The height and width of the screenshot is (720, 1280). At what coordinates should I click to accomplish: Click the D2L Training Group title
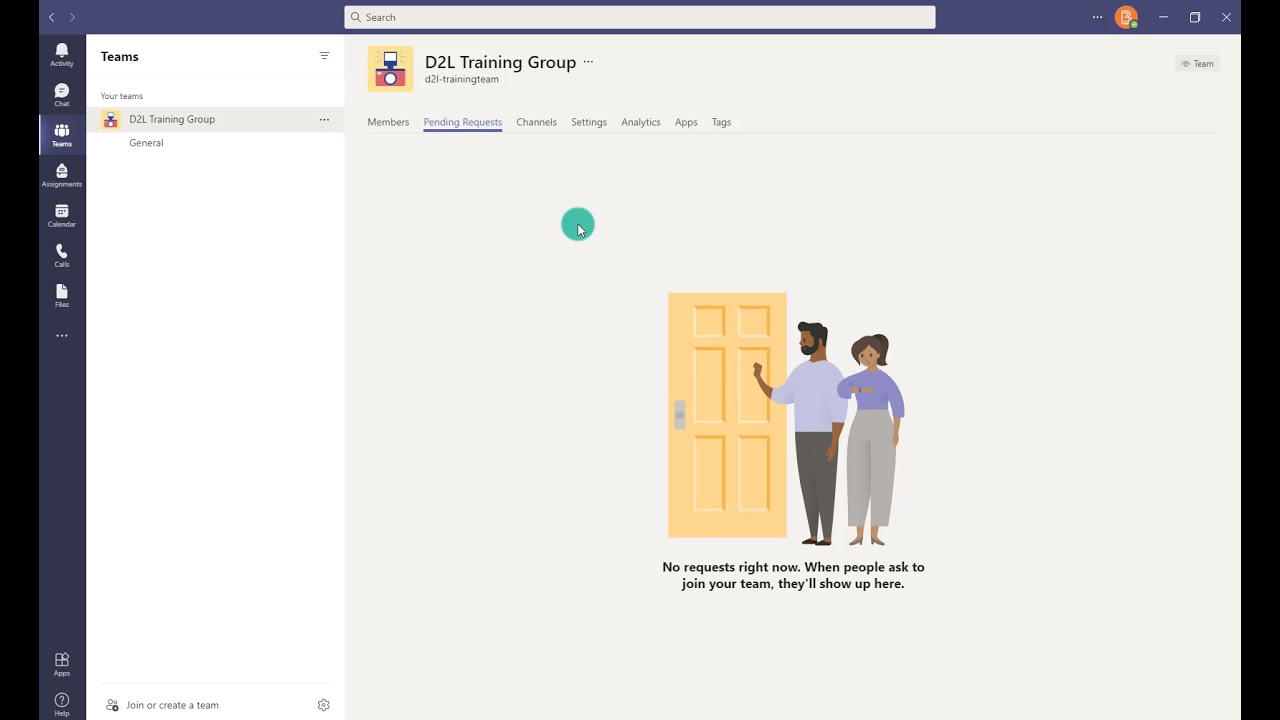click(x=500, y=62)
